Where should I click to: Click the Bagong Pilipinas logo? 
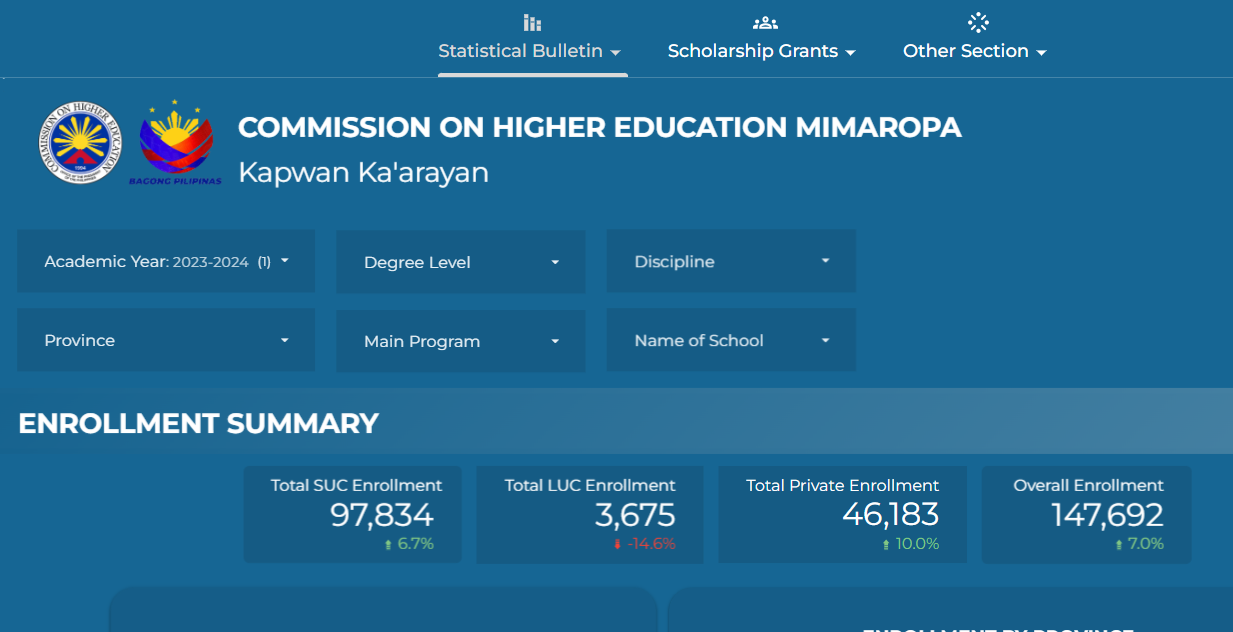coord(176,142)
